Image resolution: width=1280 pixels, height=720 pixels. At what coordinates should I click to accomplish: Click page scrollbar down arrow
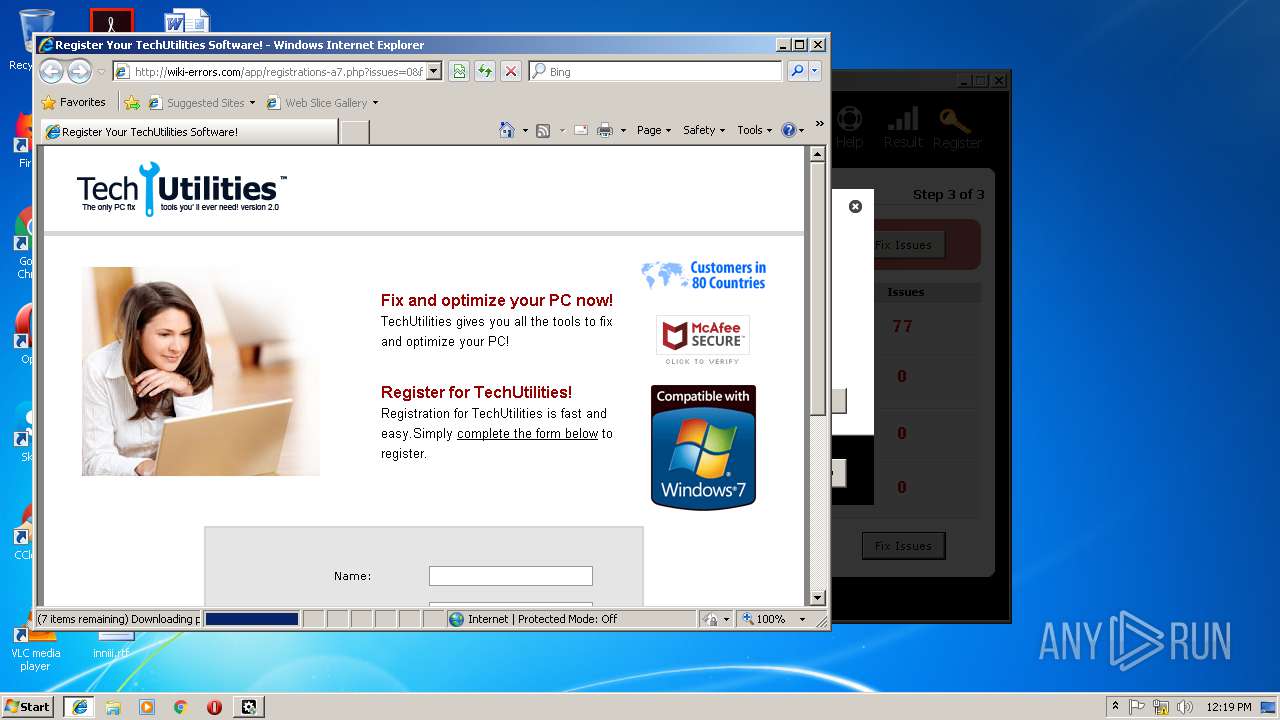[x=817, y=597]
